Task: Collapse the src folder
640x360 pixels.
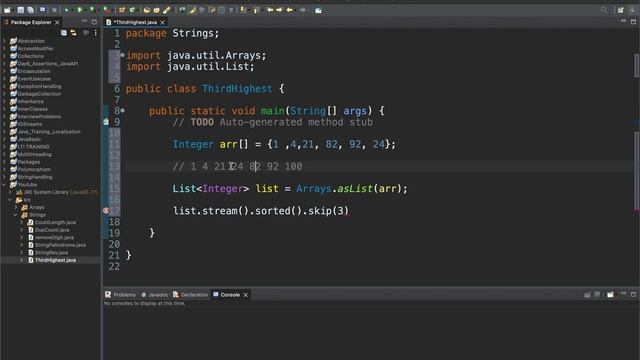Action: [10, 200]
